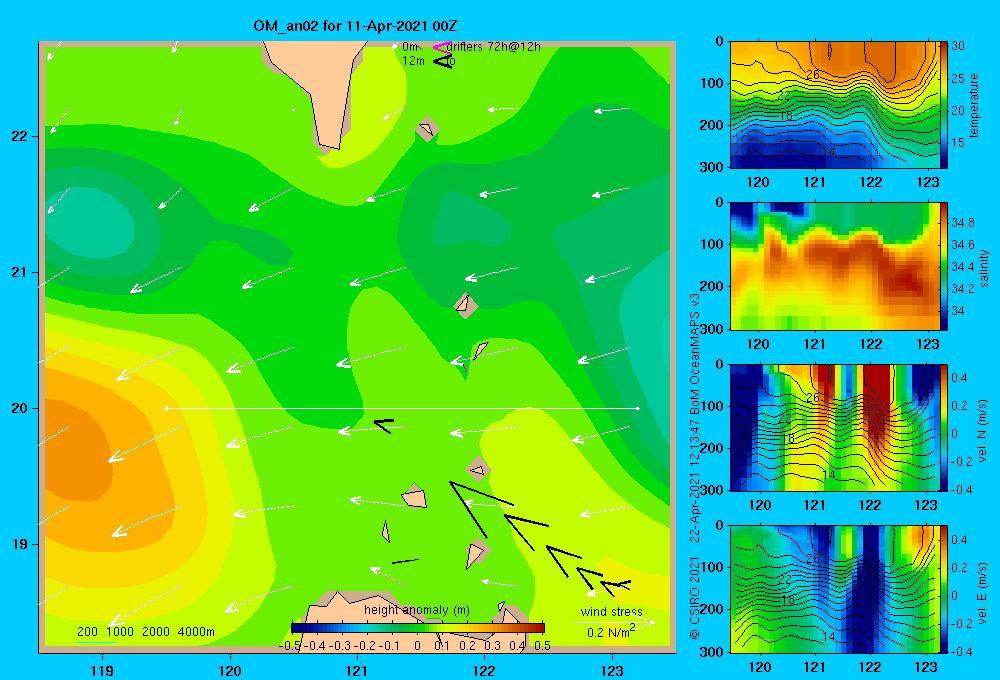The height and width of the screenshot is (680, 1000).
Task: Select the "vel. N (m/s)" axis label
Action: tap(983, 431)
